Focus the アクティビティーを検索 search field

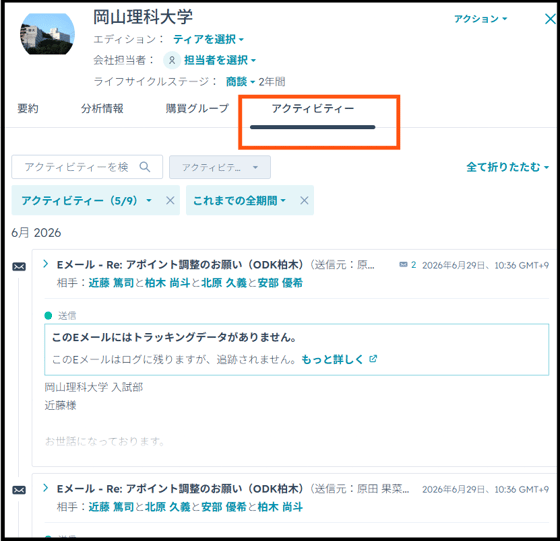[x=87, y=167]
